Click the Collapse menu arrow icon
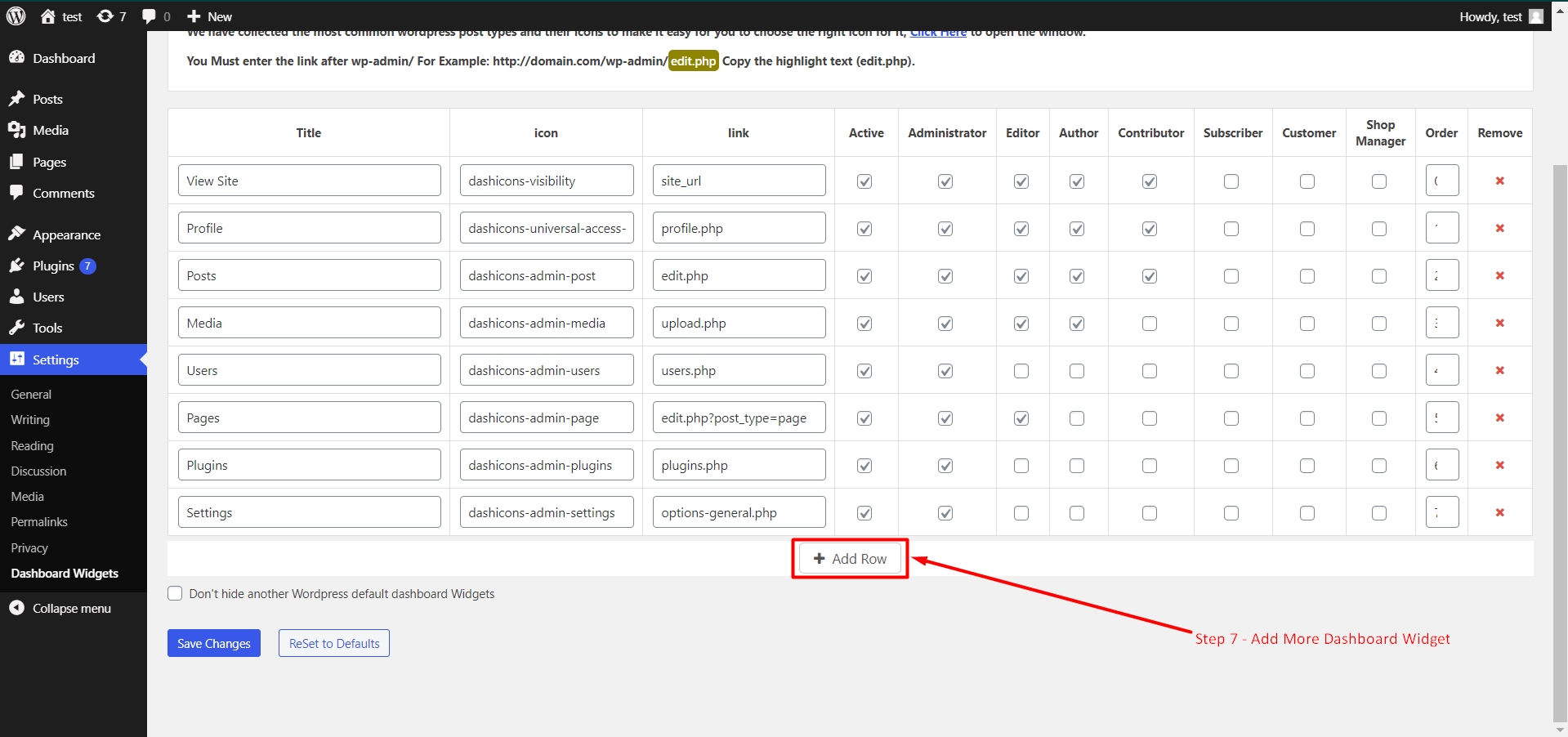This screenshot has width=1568, height=737. click(16, 608)
